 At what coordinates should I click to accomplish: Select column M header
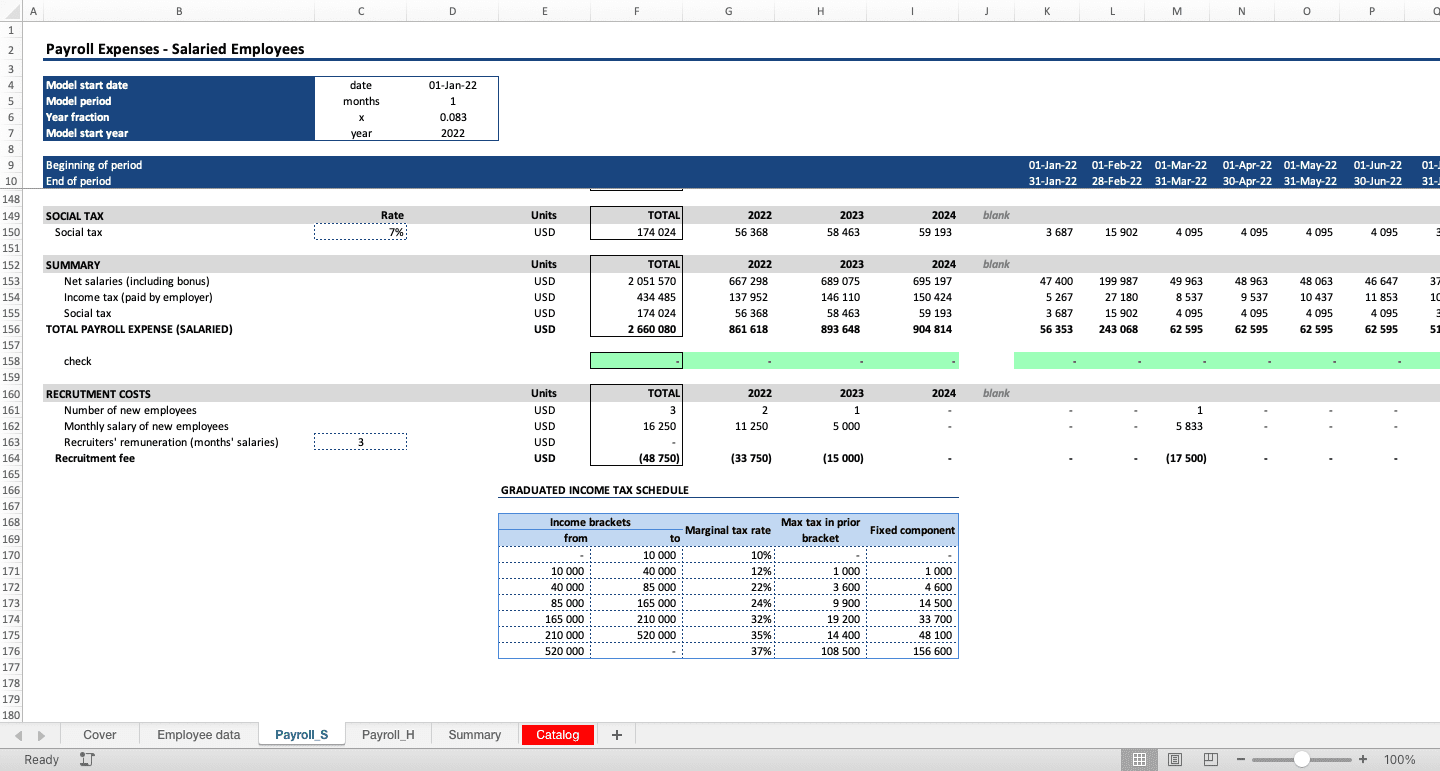[x=1176, y=11]
